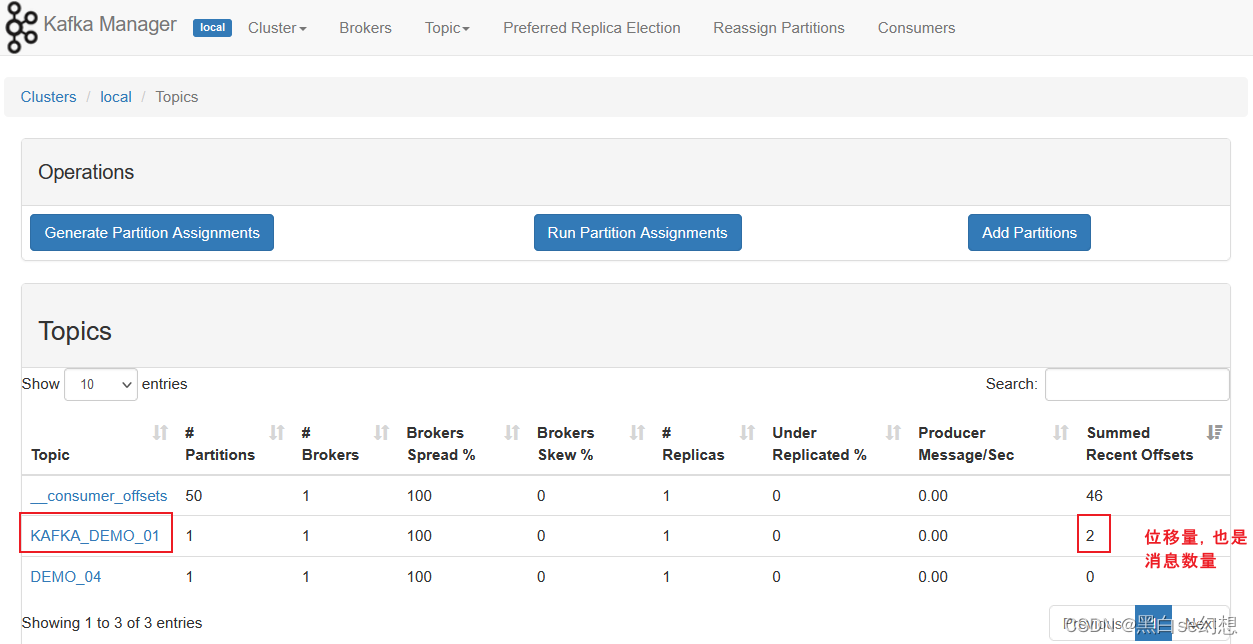Click KAFKA_DEMO_01 summed offsets value 2
Screen dimensions: 1253x644
click(1091, 536)
